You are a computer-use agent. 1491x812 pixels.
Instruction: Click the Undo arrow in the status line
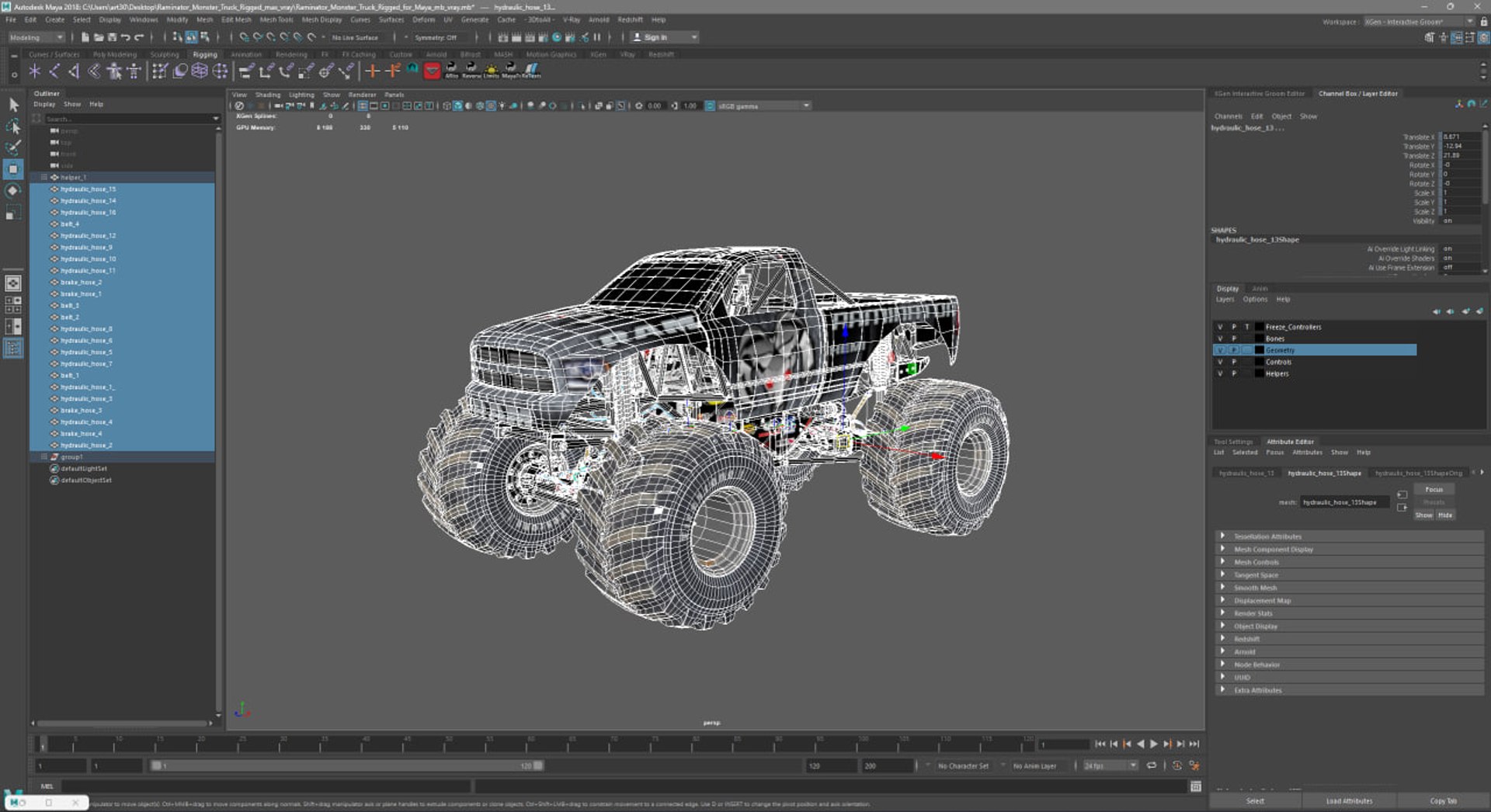click(125, 37)
